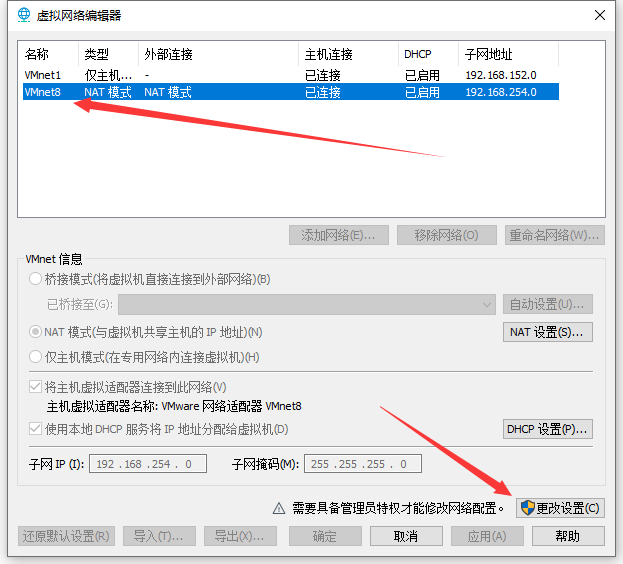This screenshot has width=623, height=564.
Task: Select the VMnet8 row in network list
Action: (291, 92)
